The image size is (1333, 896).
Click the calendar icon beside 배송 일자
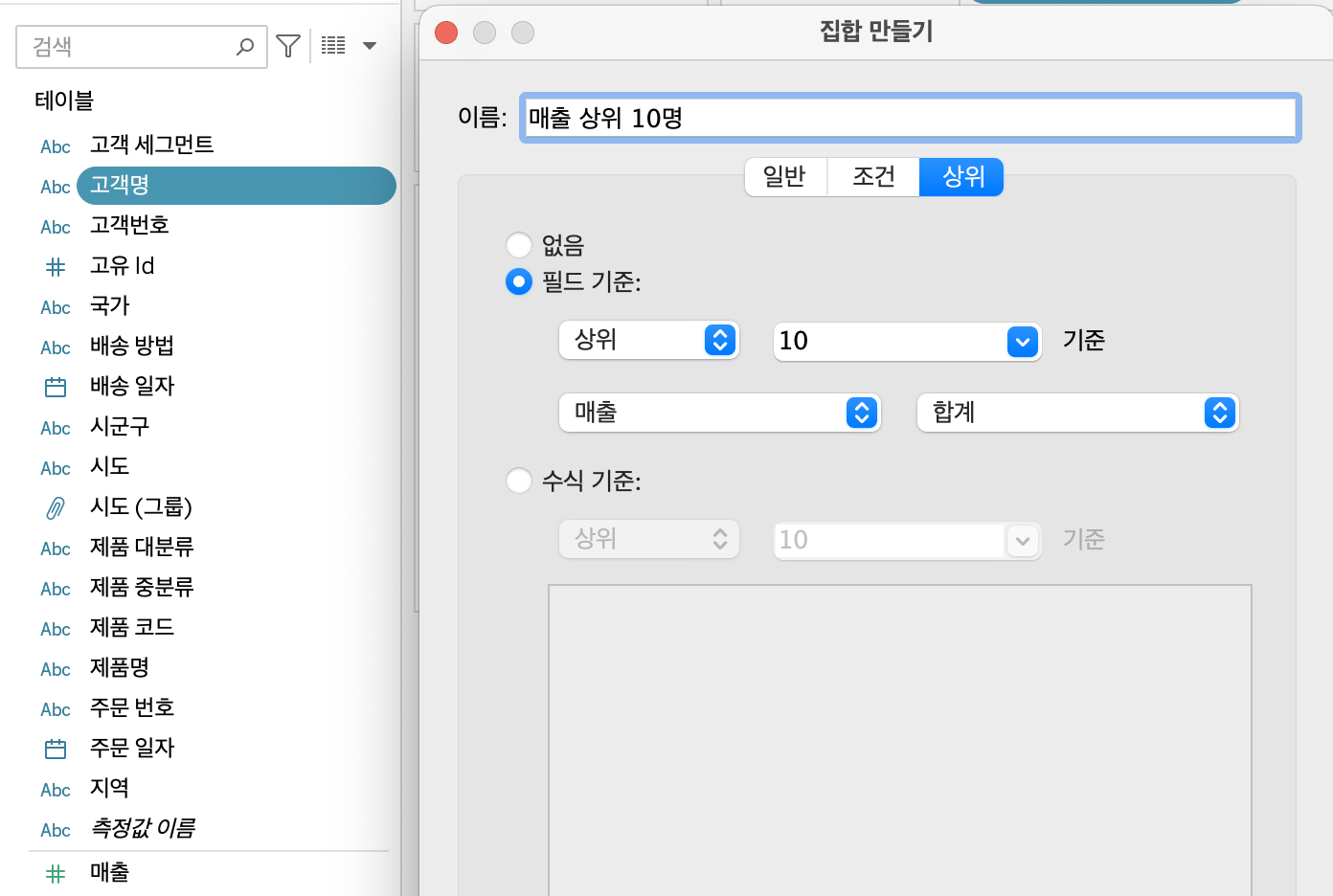56,387
